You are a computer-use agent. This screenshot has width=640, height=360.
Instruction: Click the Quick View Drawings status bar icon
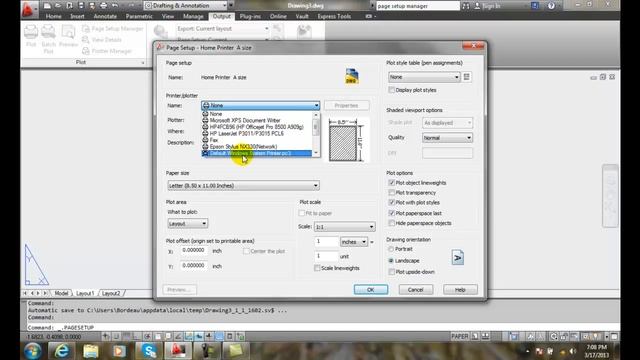[485, 336]
